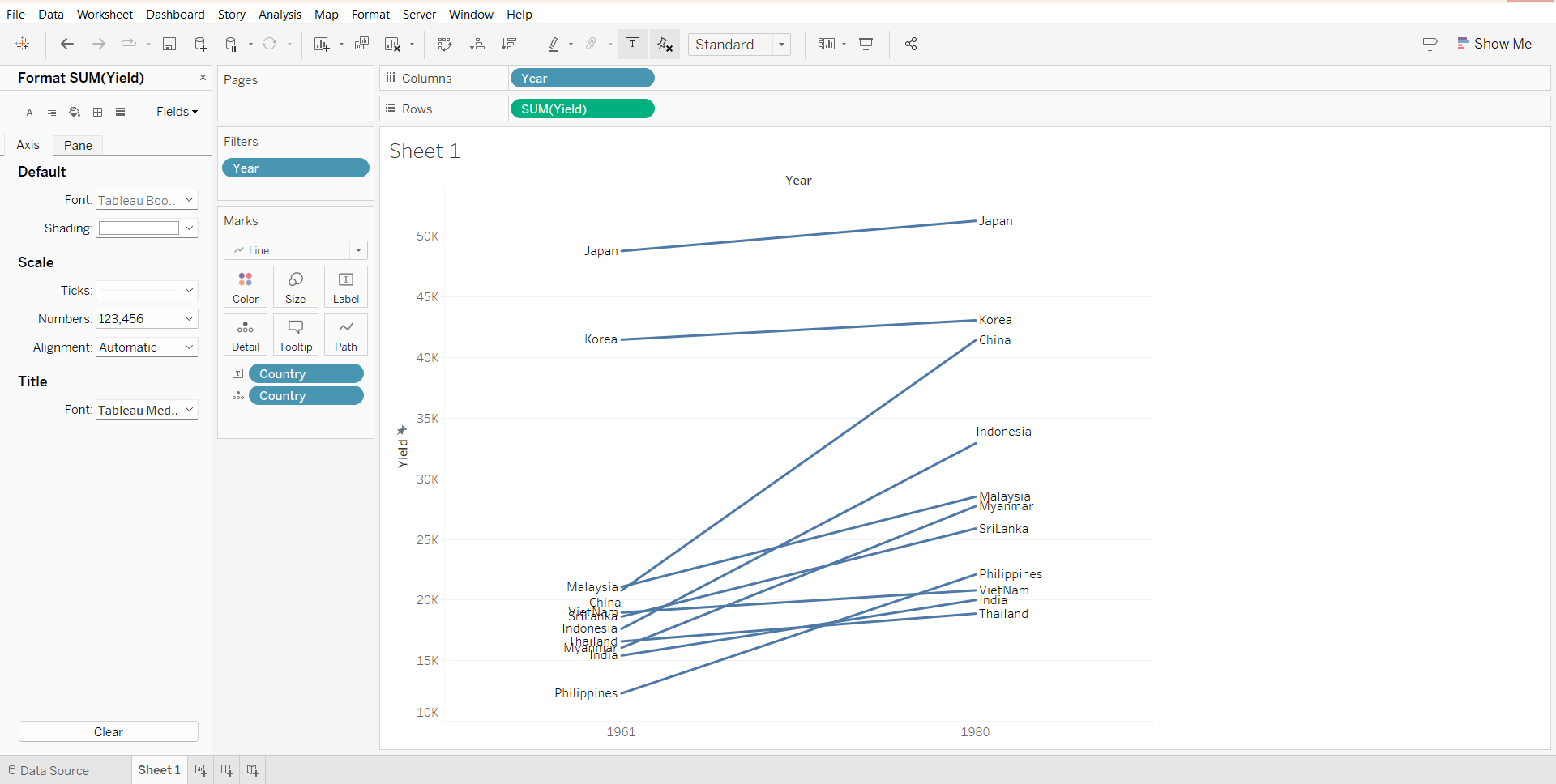Open Tooltip editor on Marks card
This screenshot has height=784, width=1556.
point(296,335)
